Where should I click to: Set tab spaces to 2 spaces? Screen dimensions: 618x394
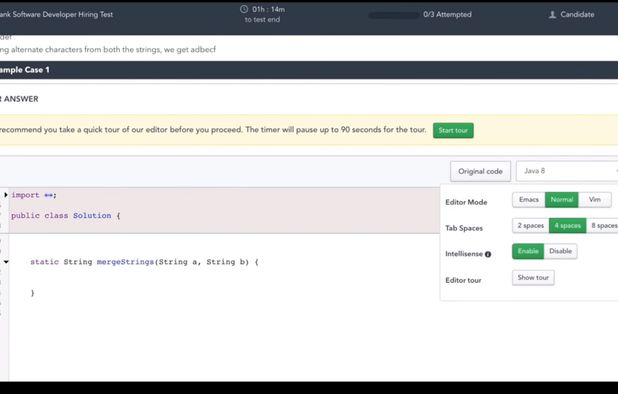(x=531, y=226)
